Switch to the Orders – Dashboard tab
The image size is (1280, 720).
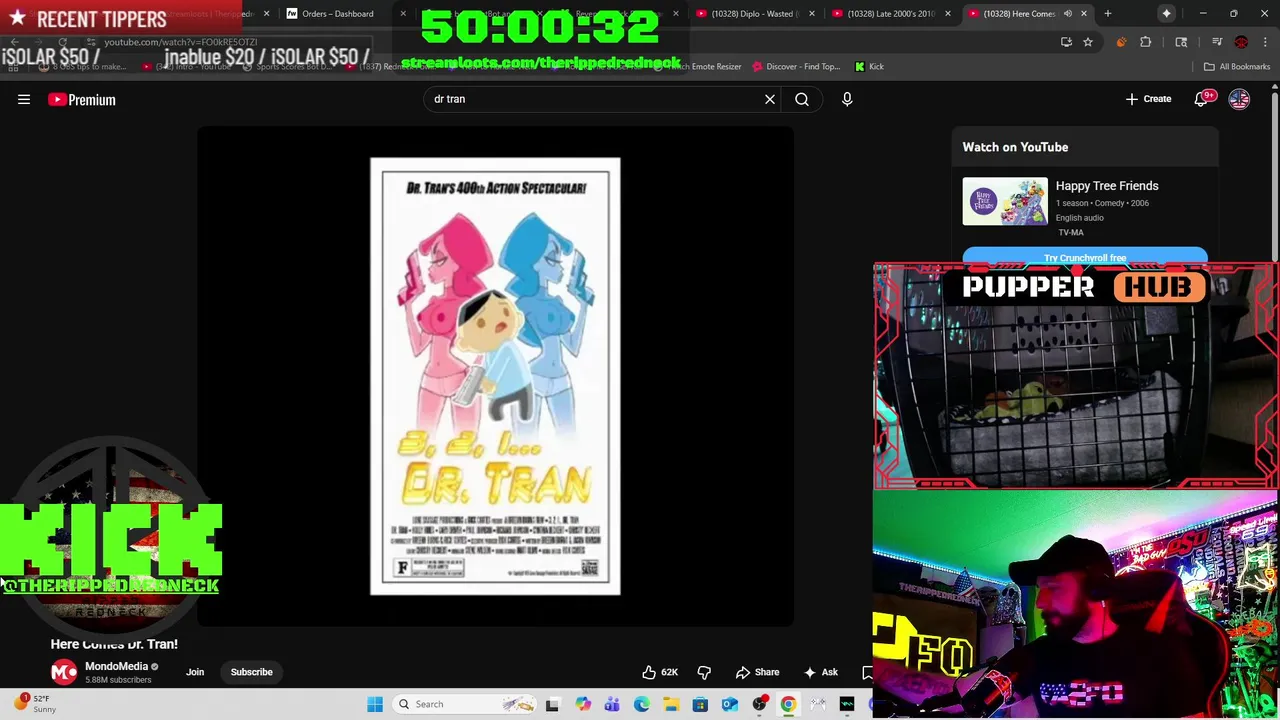coord(338,13)
